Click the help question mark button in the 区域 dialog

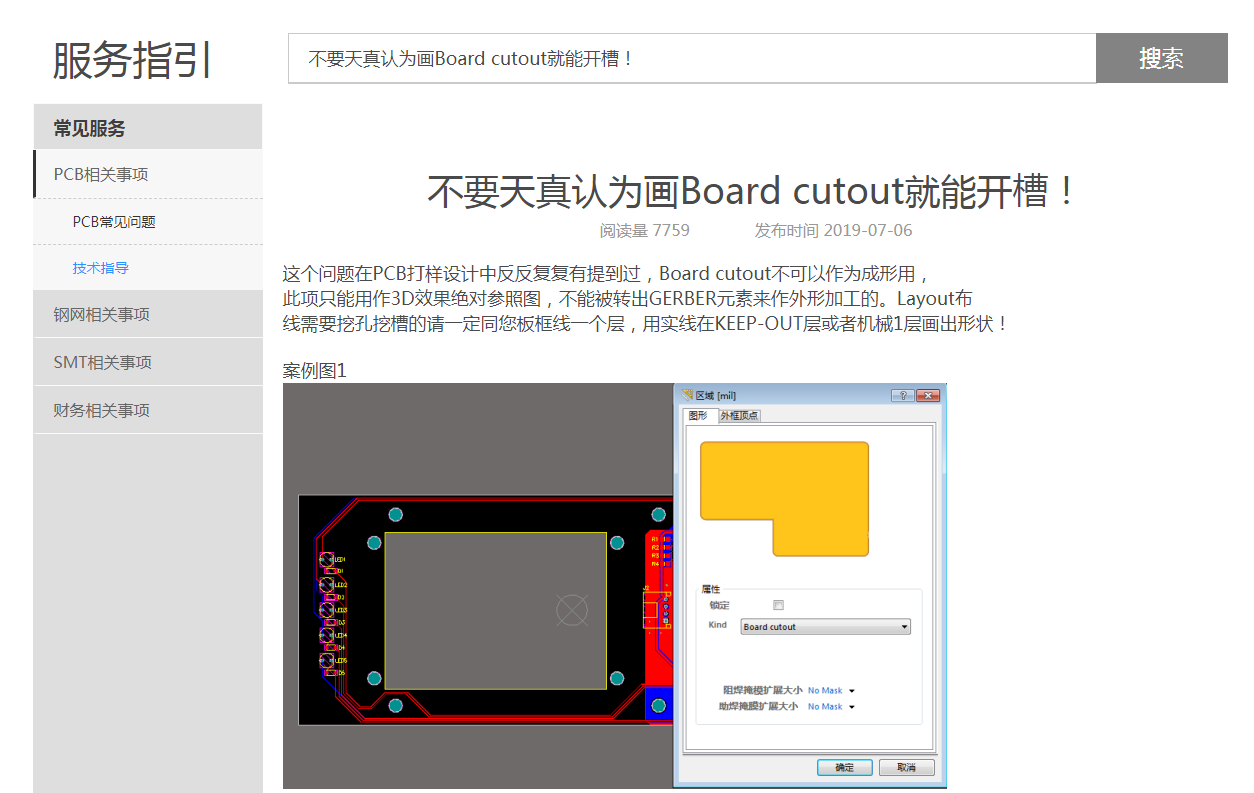(902, 396)
